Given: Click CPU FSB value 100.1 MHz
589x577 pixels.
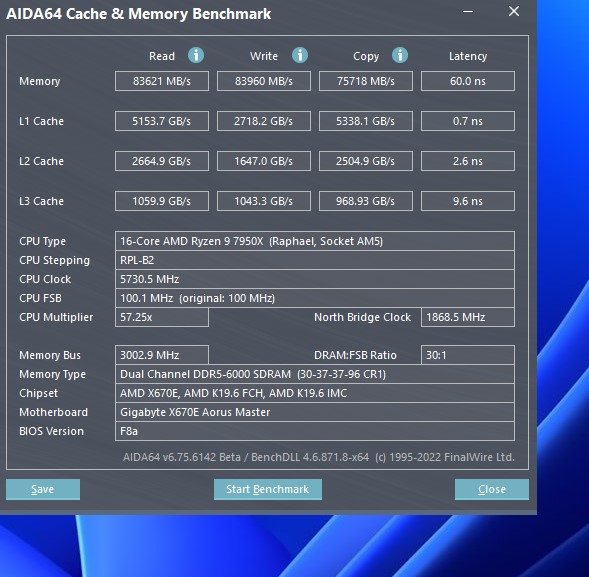Looking at the screenshot, I should click(x=315, y=298).
